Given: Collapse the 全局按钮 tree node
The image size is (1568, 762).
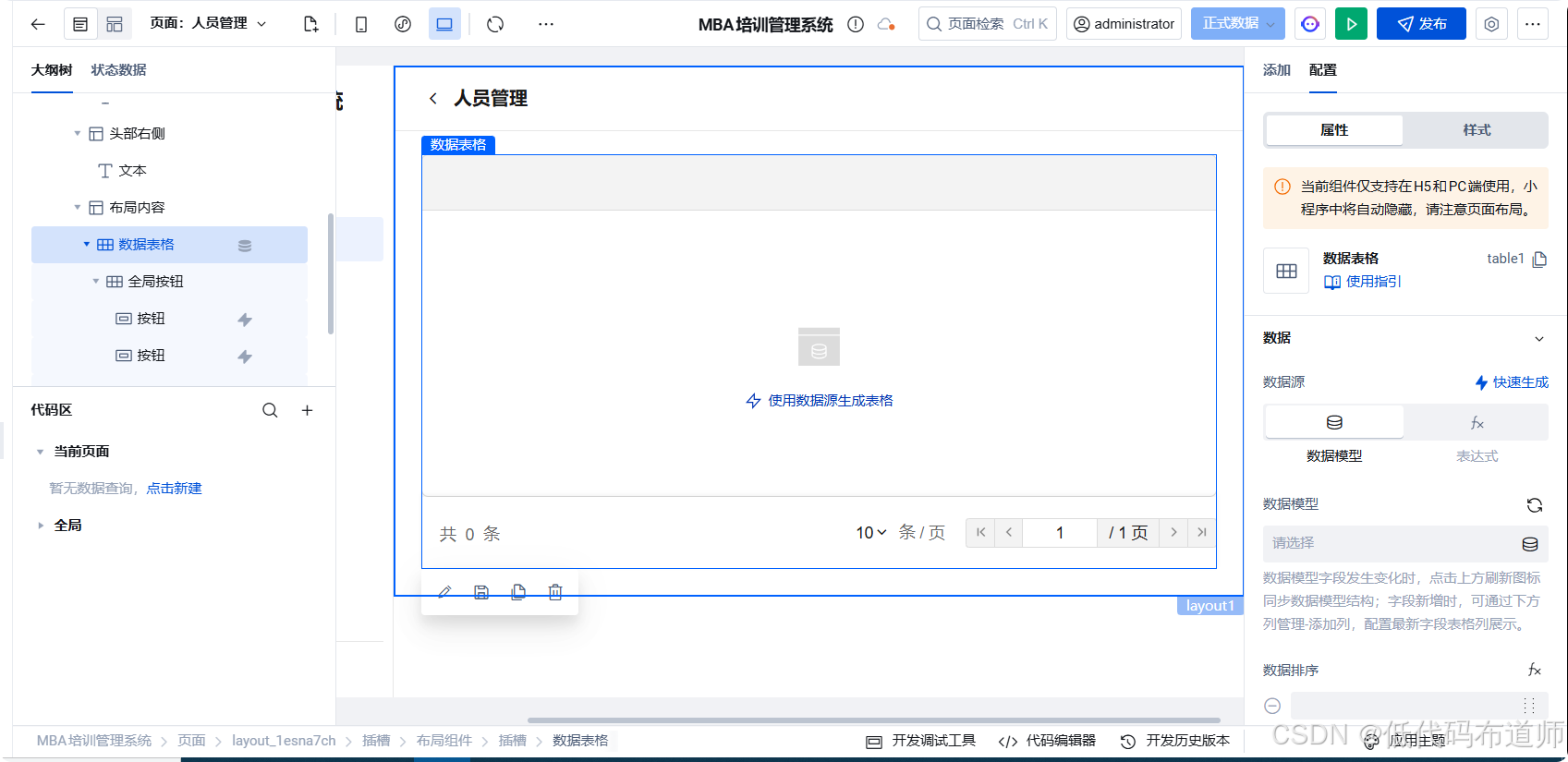Looking at the screenshot, I should 96,282.
